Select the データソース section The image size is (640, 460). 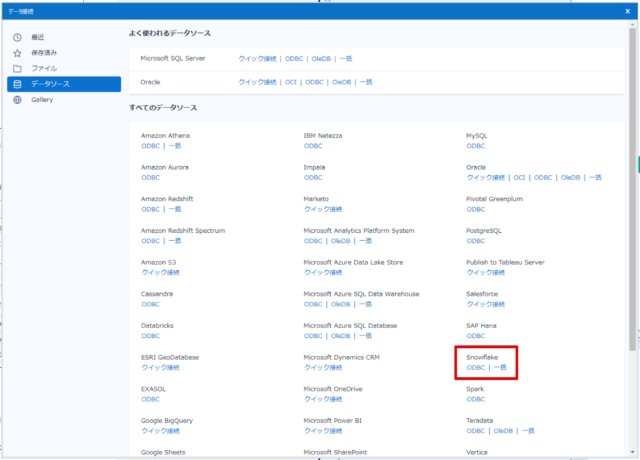pyautogui.click(x=64, y=84)
